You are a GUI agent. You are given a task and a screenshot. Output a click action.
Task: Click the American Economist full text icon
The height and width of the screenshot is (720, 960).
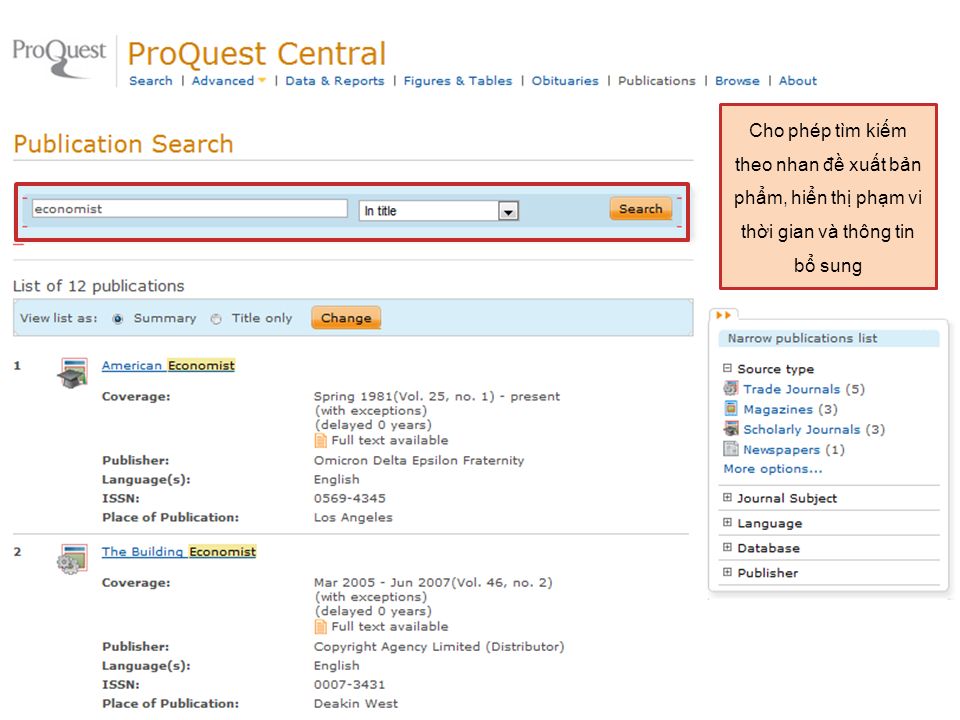(x=320, y=440)
